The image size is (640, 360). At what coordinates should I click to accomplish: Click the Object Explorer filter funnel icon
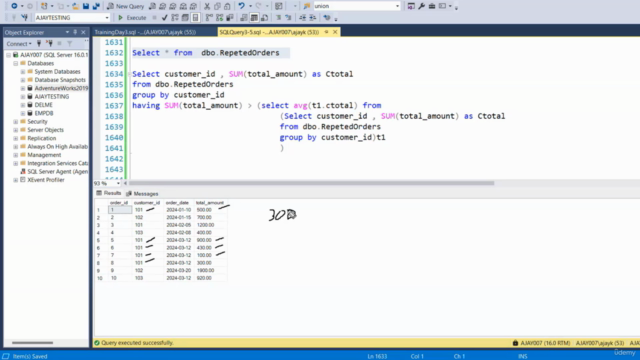coord(70,44)
